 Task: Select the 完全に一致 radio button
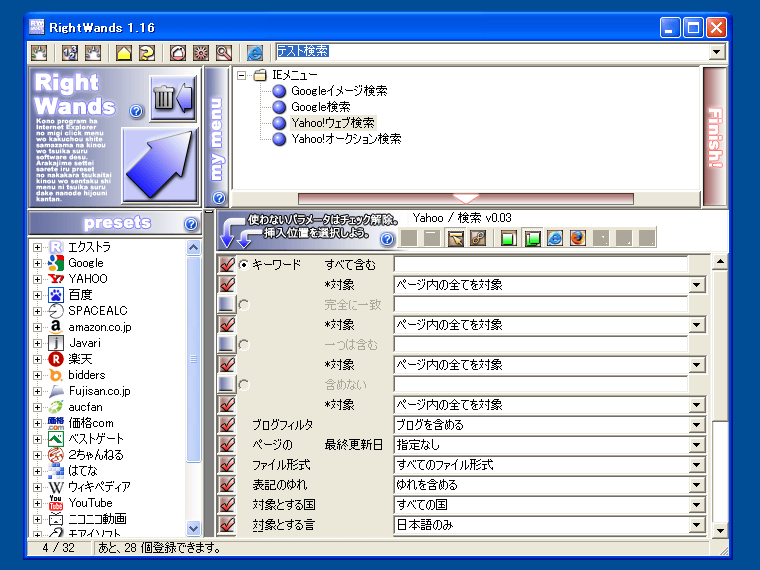pos(244,305)
